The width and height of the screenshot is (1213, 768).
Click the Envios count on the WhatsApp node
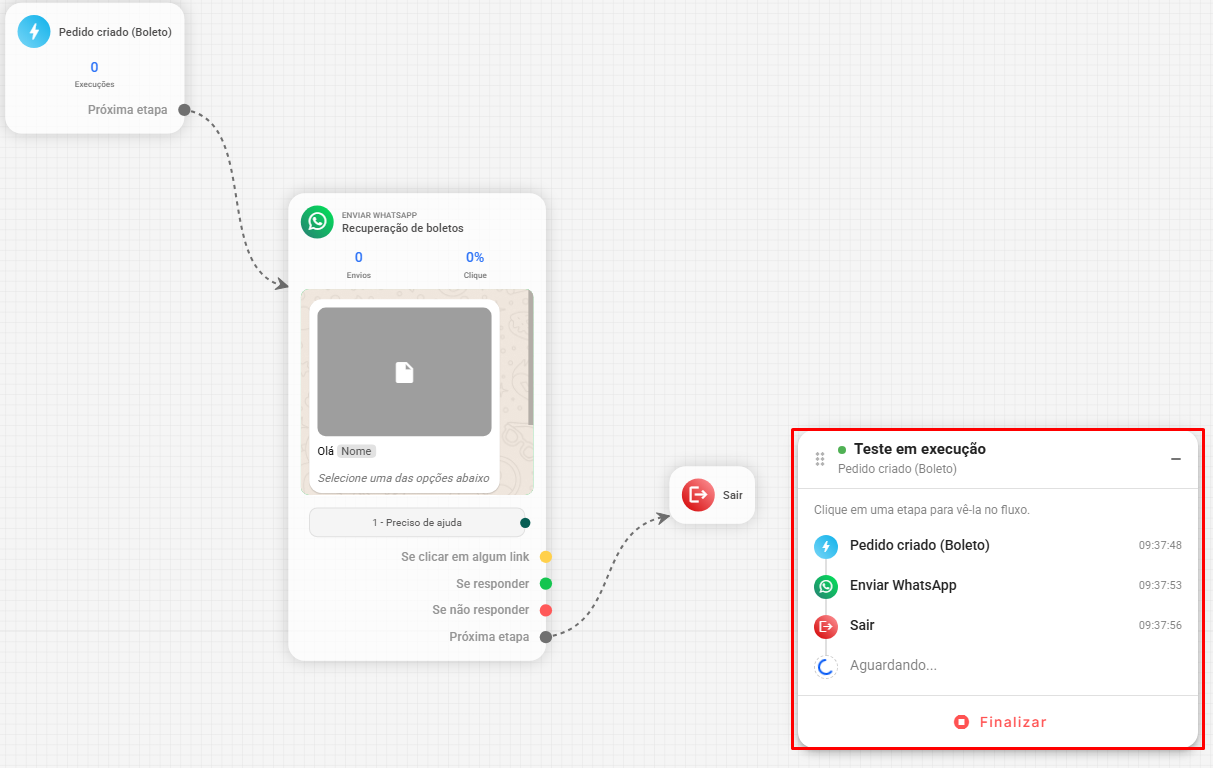coord(359,258)
